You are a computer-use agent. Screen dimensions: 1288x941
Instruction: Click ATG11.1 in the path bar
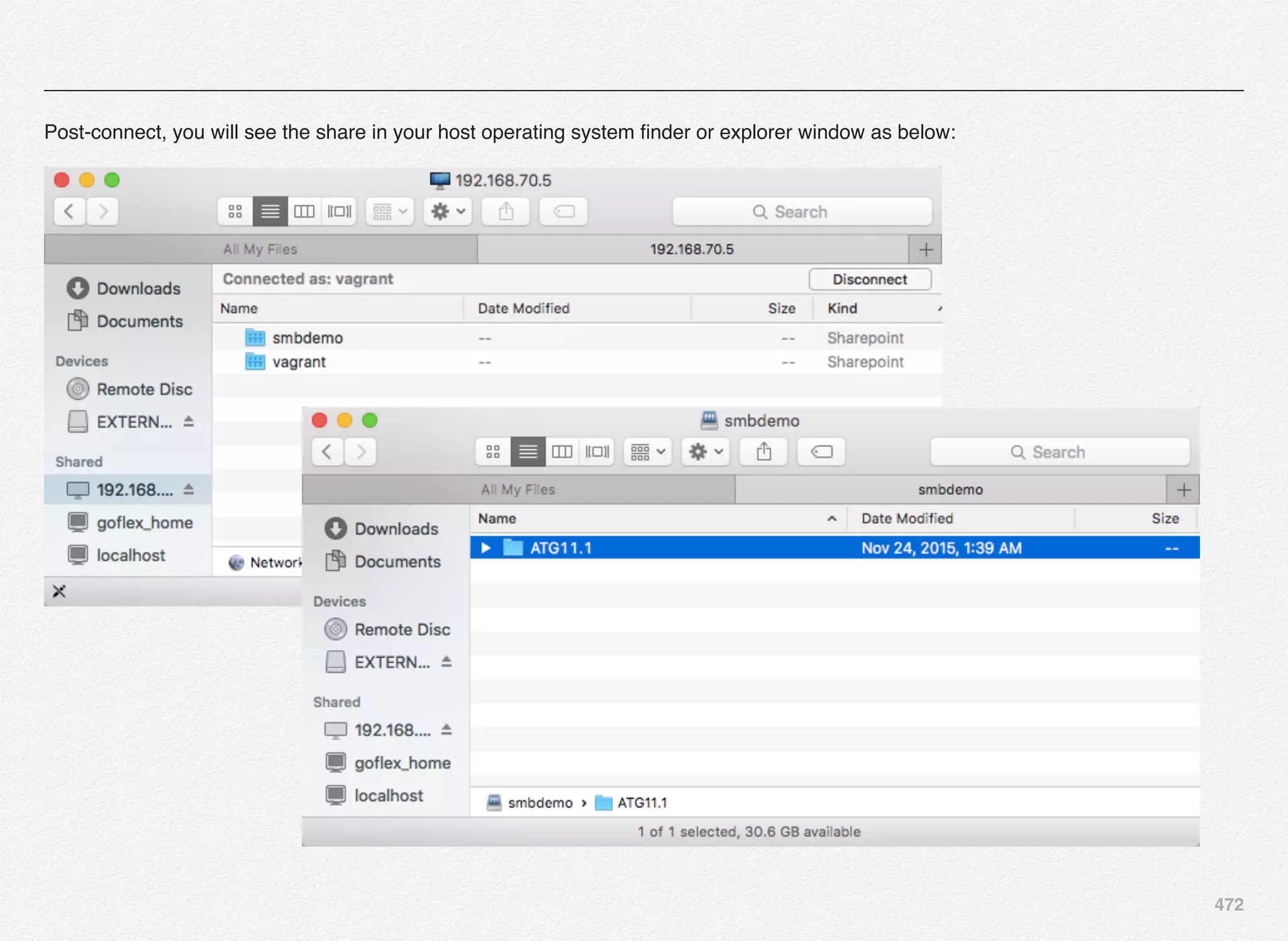[631, 803]
